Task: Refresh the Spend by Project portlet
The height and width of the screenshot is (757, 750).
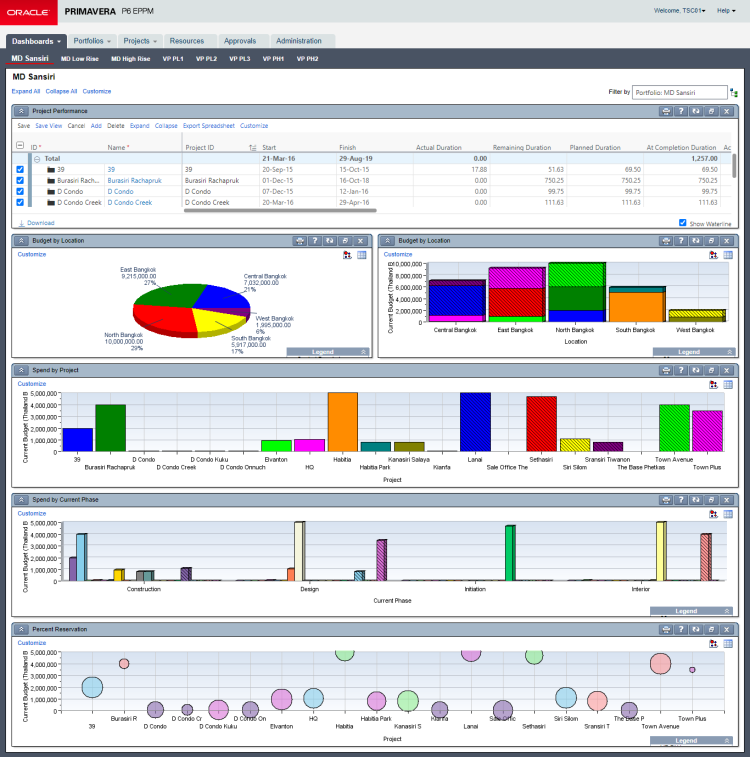Action: click(696, 370)
